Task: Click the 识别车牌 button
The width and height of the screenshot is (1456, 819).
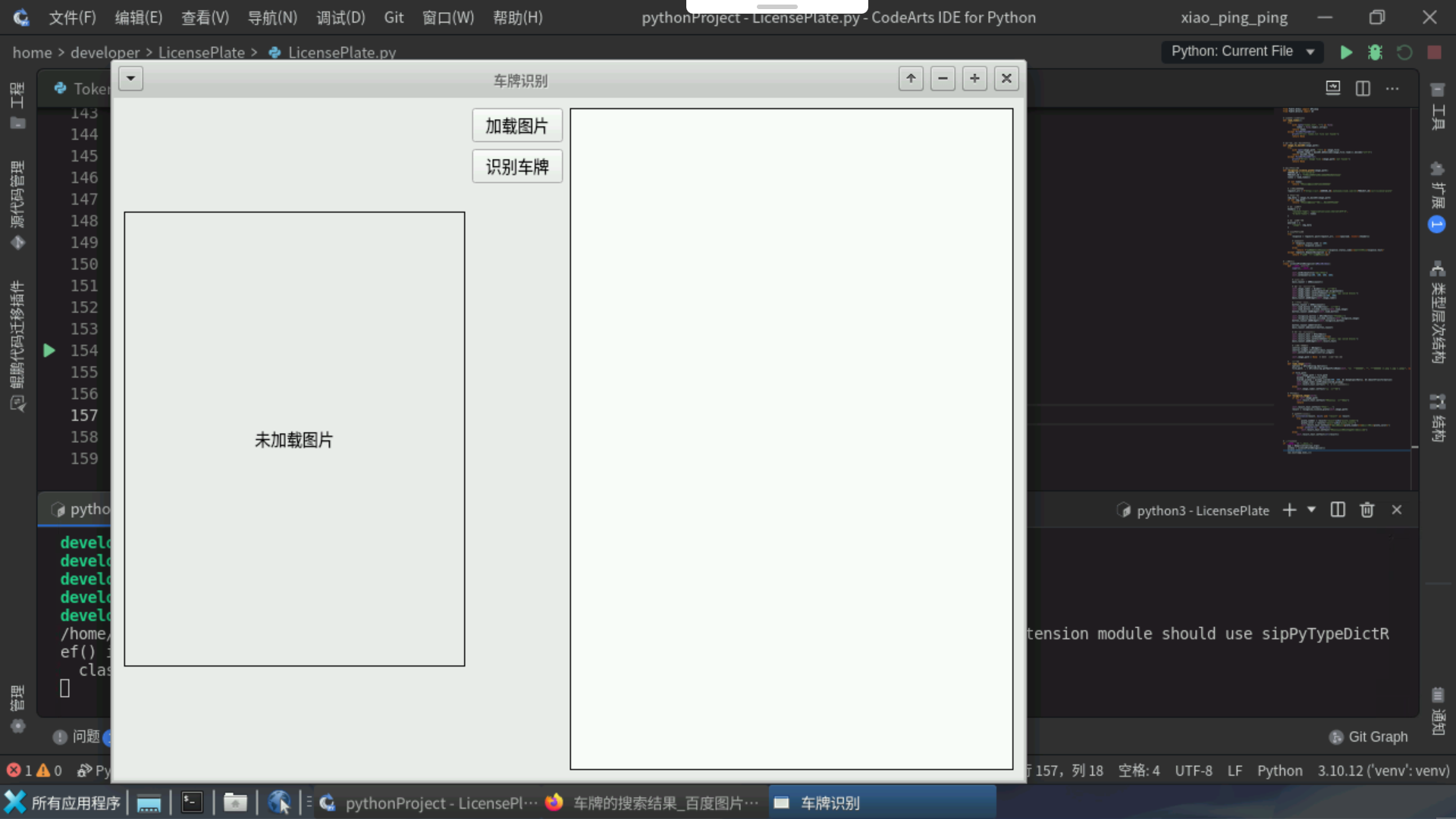Action: [517, 166]
